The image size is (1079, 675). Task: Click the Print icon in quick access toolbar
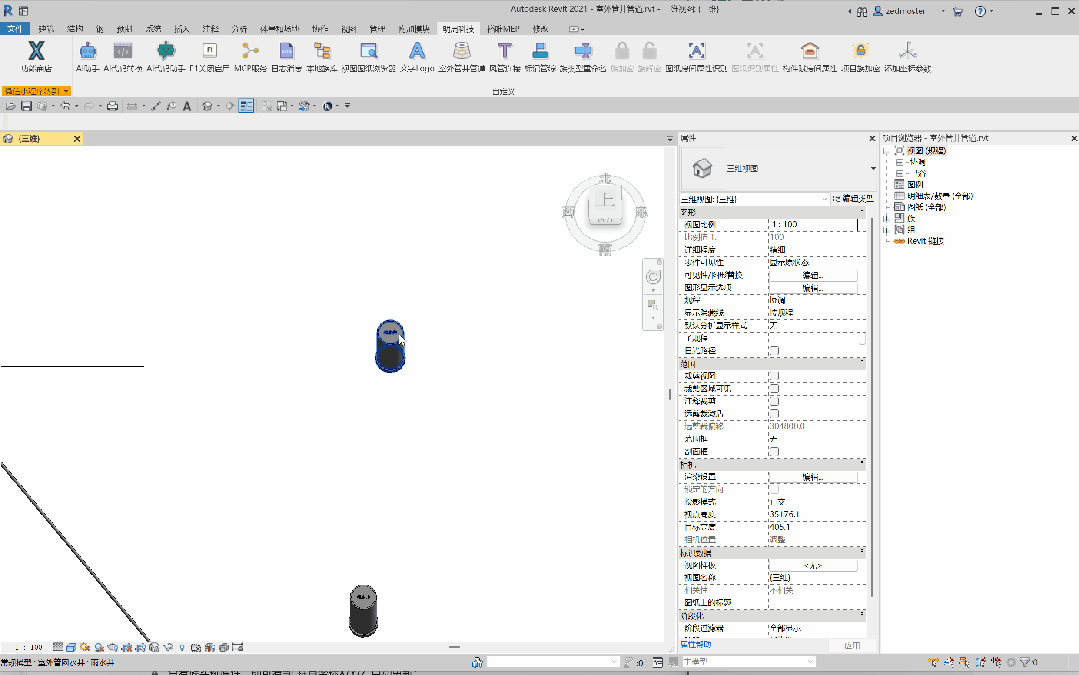coord(112,106)
